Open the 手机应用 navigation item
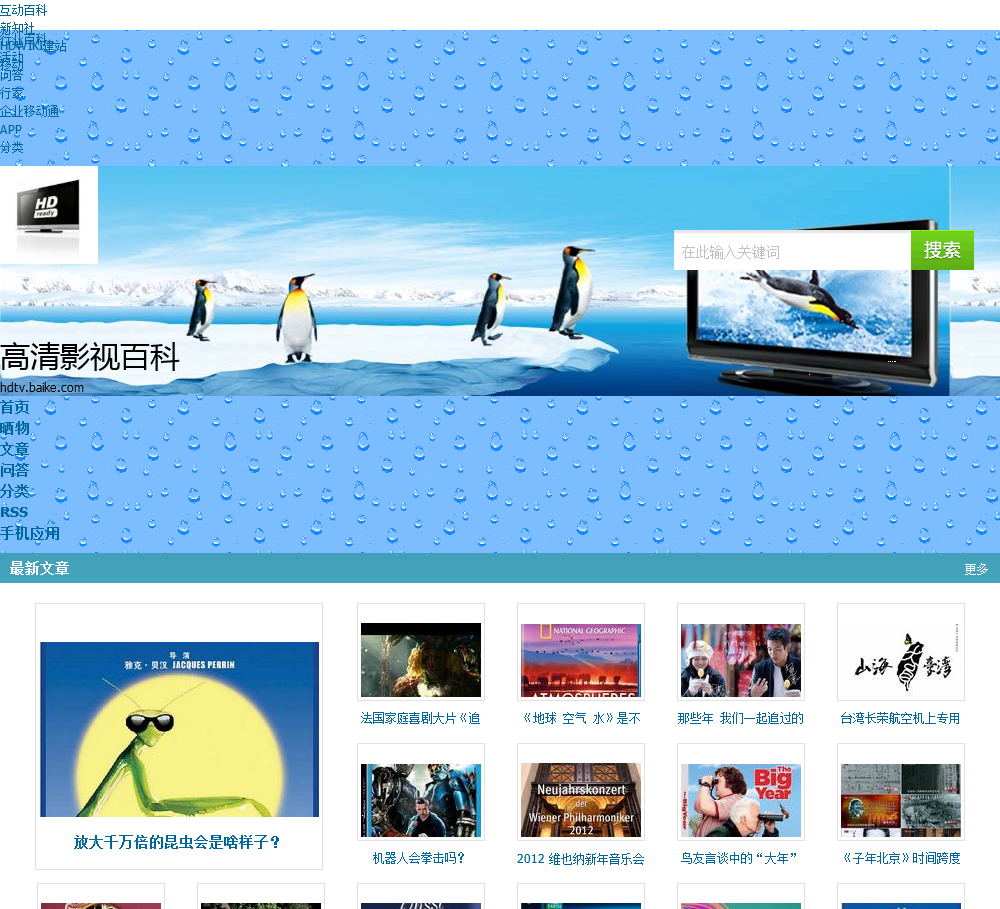 coord(30,533)
